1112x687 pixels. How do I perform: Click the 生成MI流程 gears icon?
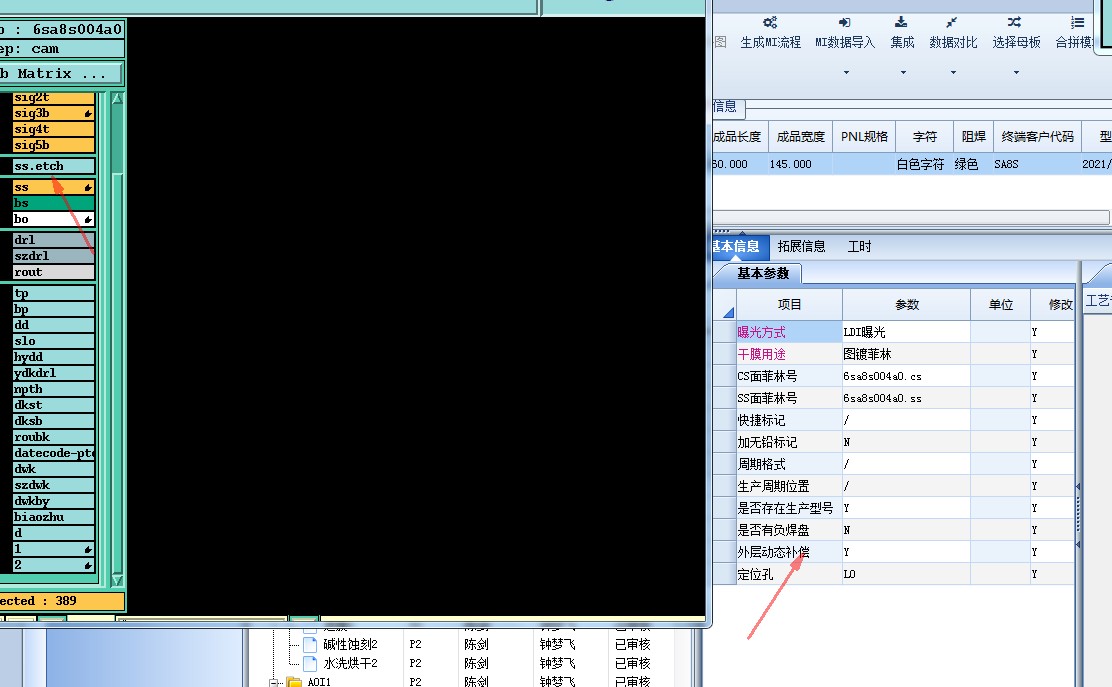pos(770,23)
